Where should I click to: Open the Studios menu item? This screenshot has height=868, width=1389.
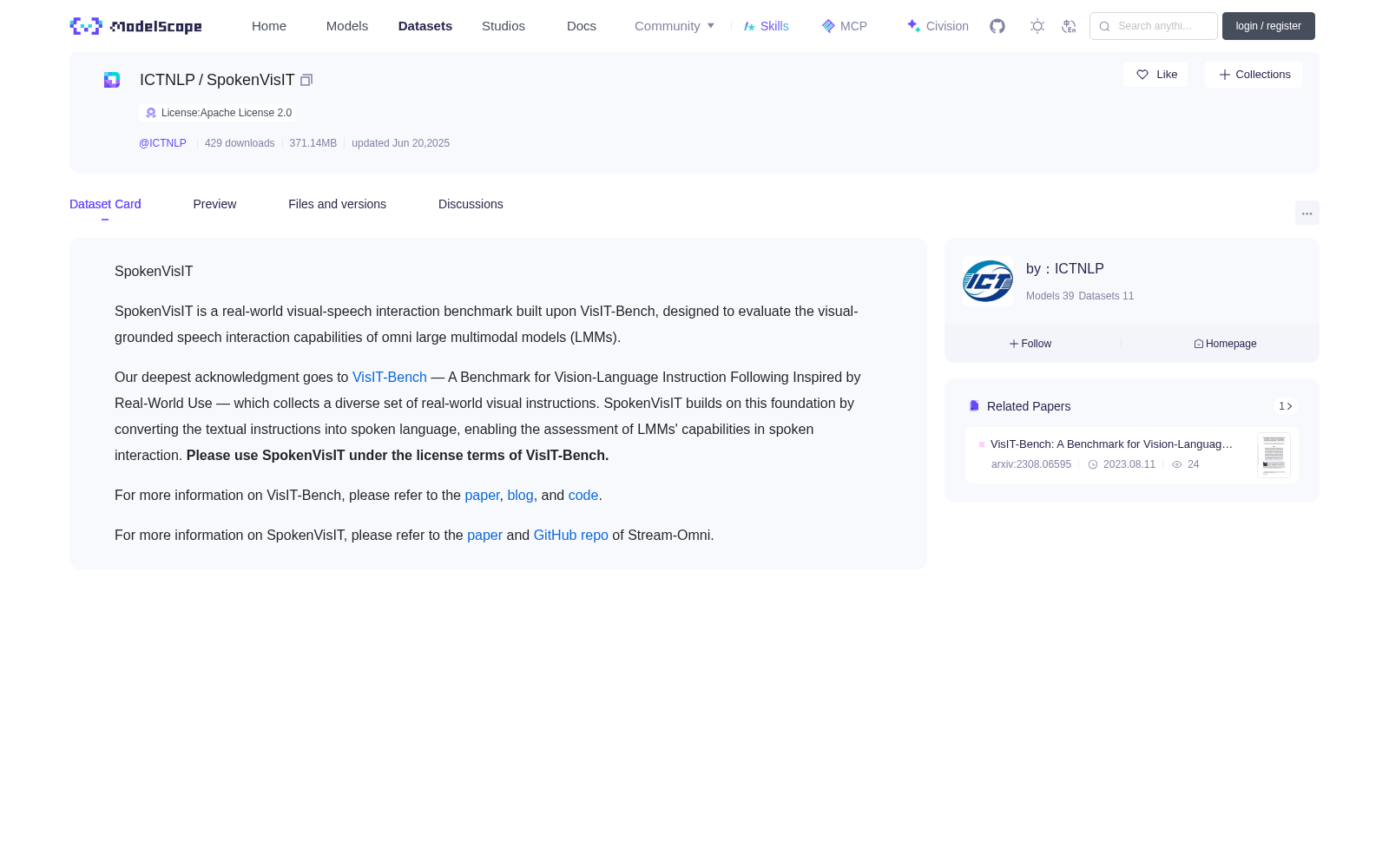[x=504, y=26]
